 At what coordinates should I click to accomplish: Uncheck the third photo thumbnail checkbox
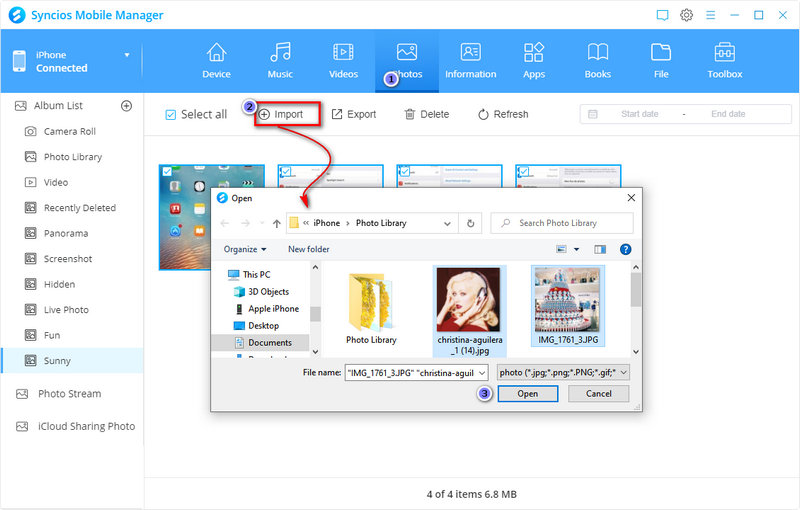[405, 172]
